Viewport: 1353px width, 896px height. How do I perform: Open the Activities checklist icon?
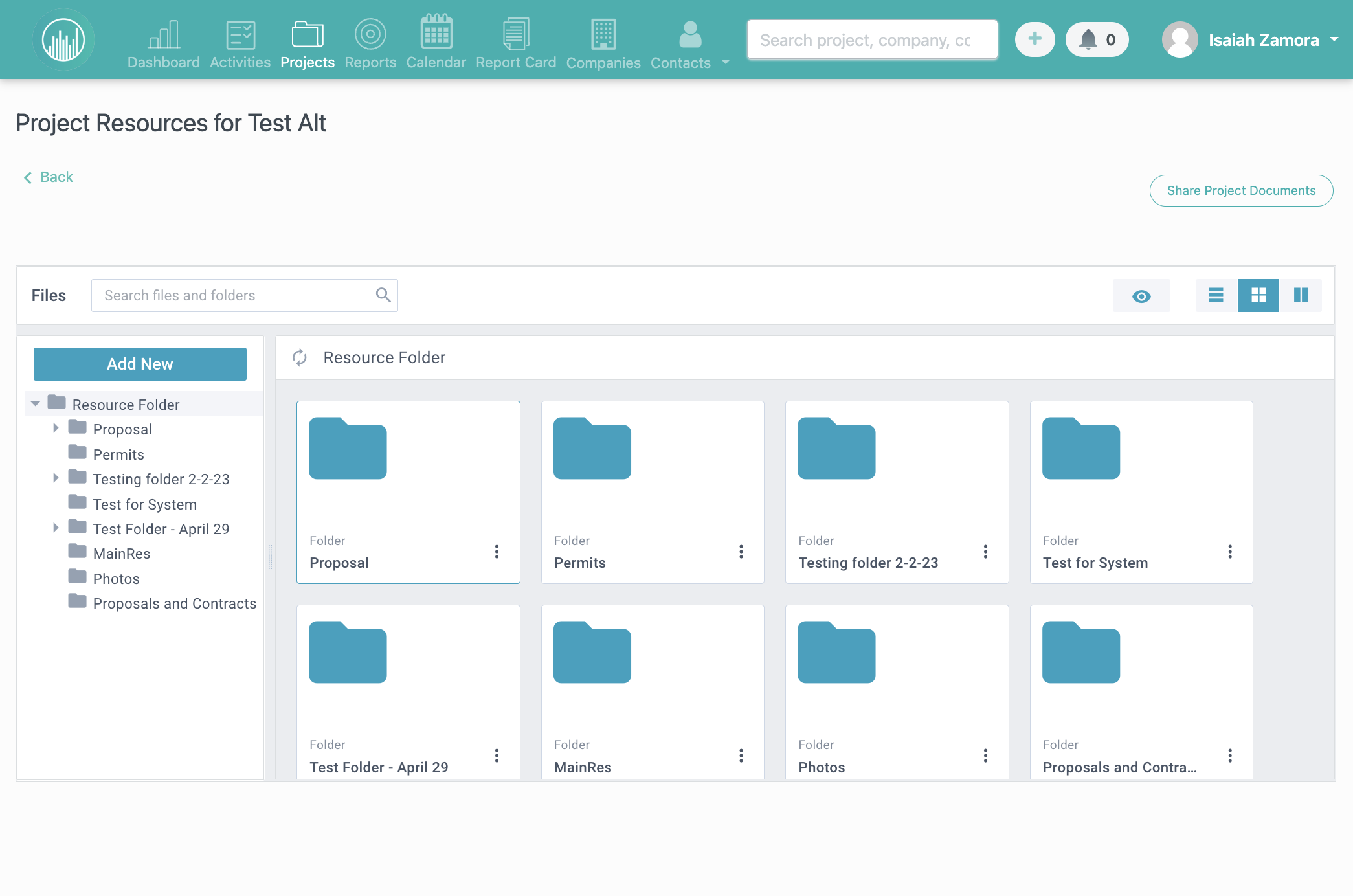tap(240, 35)
